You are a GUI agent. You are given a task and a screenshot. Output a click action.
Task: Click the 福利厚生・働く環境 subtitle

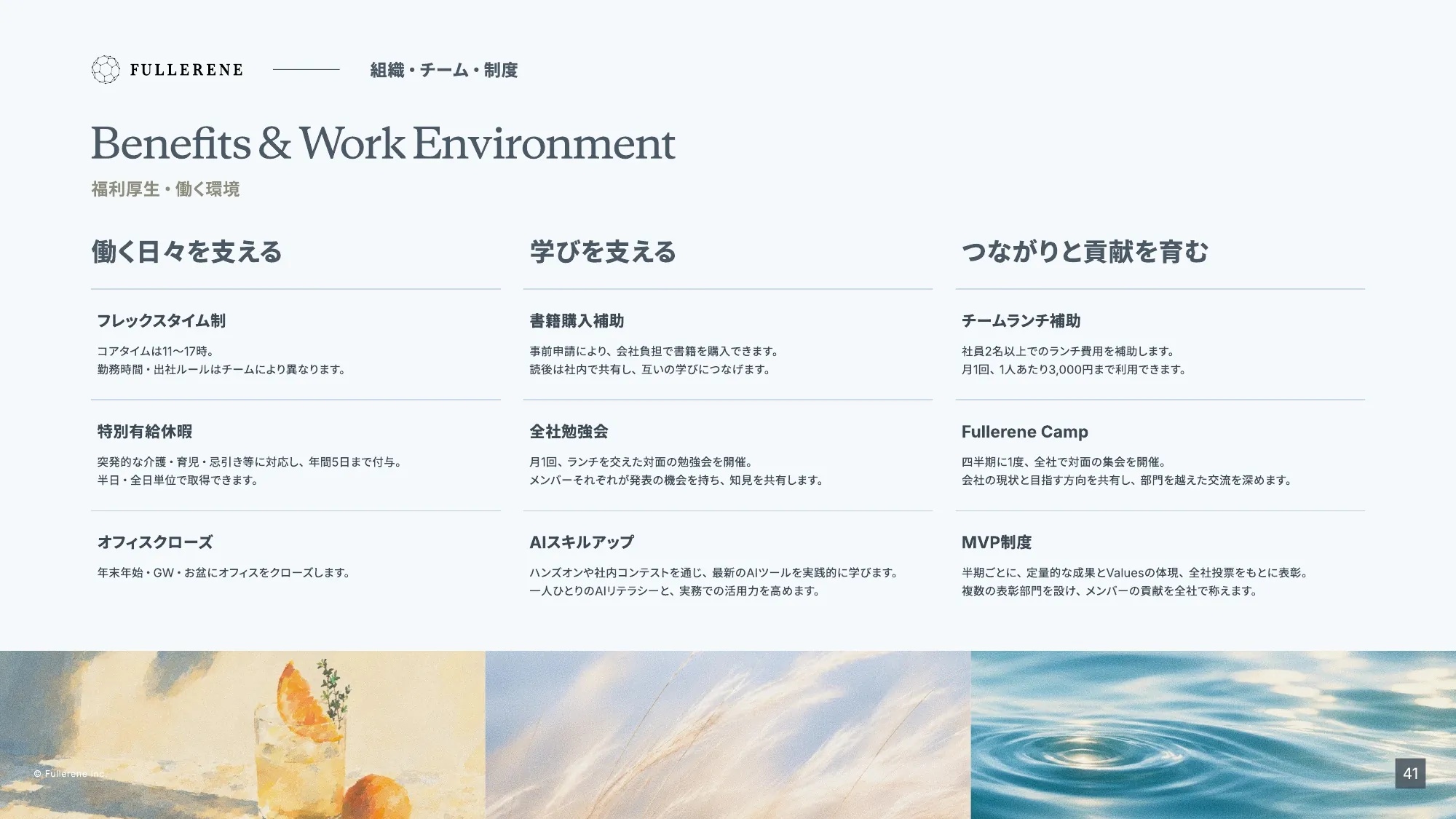[x=165, y=189]
